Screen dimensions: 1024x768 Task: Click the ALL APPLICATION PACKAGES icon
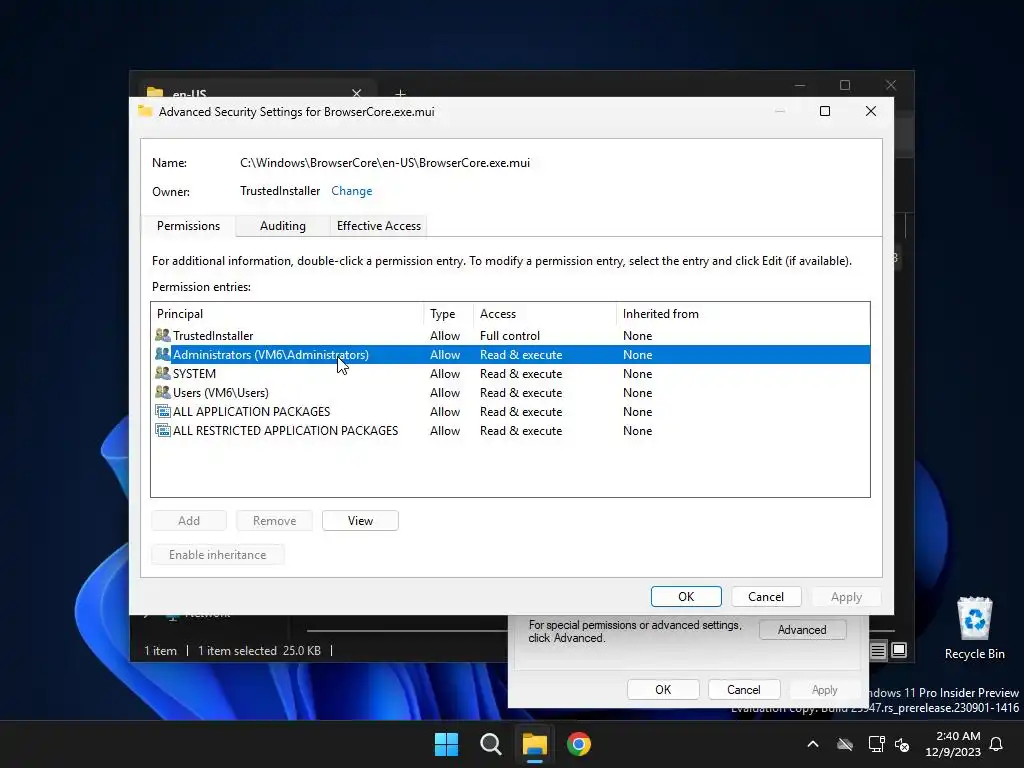pos(162,411)
